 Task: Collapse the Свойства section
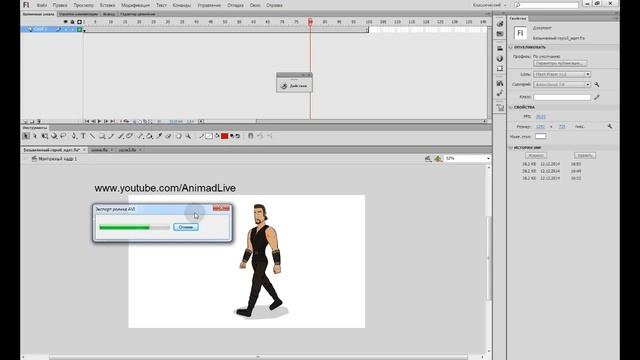[511, 107]
